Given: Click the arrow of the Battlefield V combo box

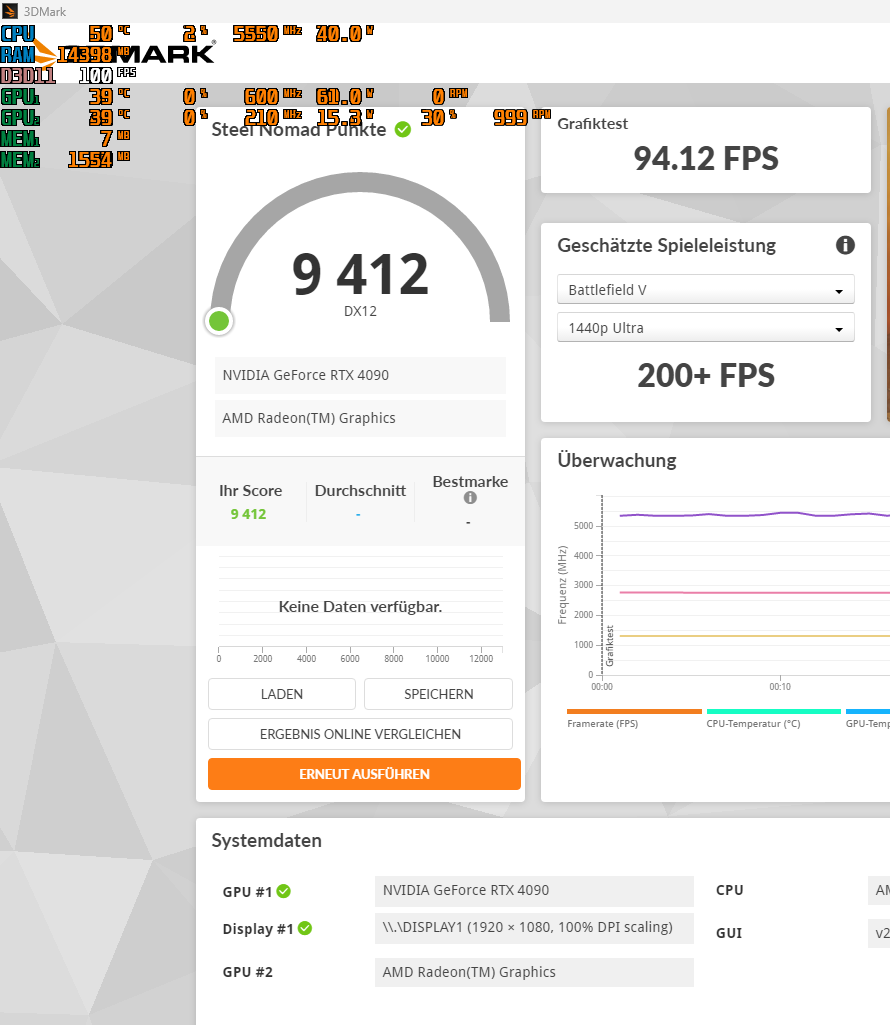Looking at the screenshot, I should [839, 292].
